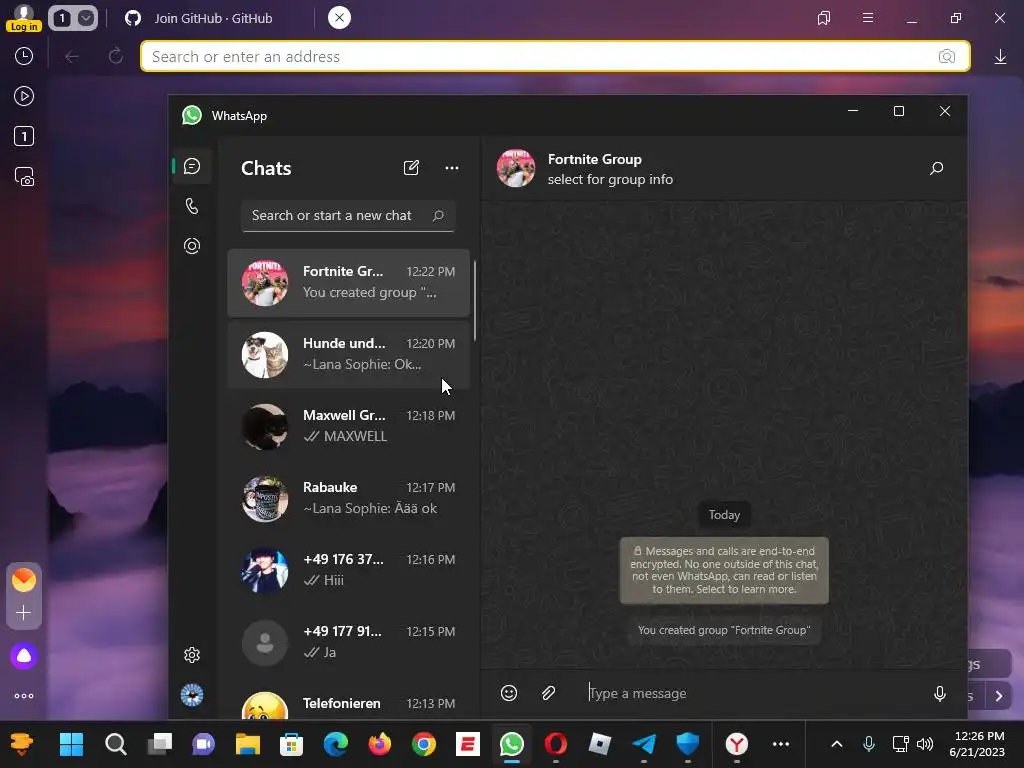Click the Log in profile button
Viewport: 1024px width, 768px height.
click(x=24, y=18)
